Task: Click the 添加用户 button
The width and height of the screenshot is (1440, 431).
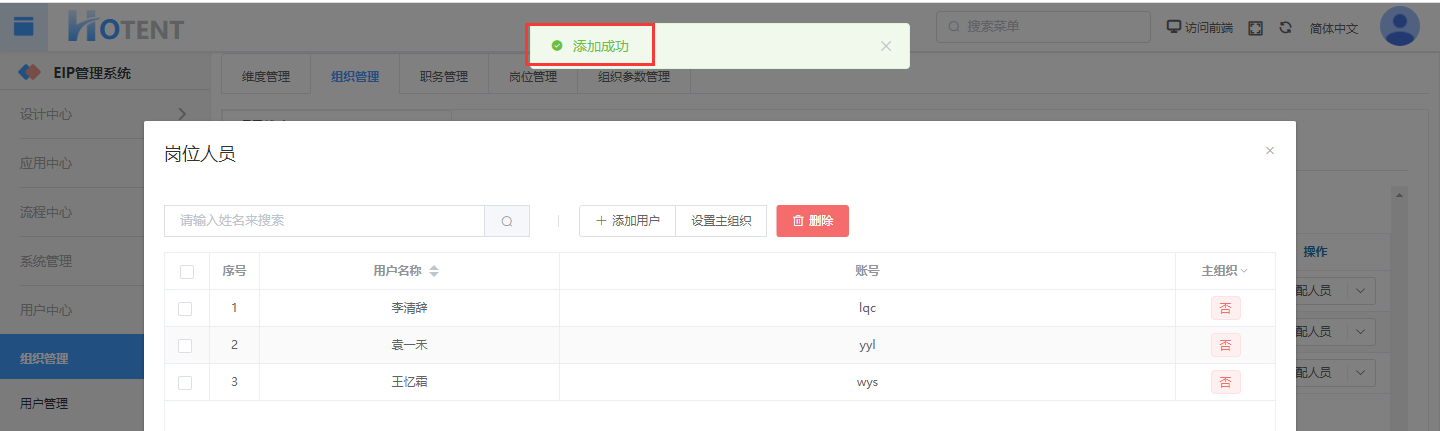Action: (x=627, y=221)
